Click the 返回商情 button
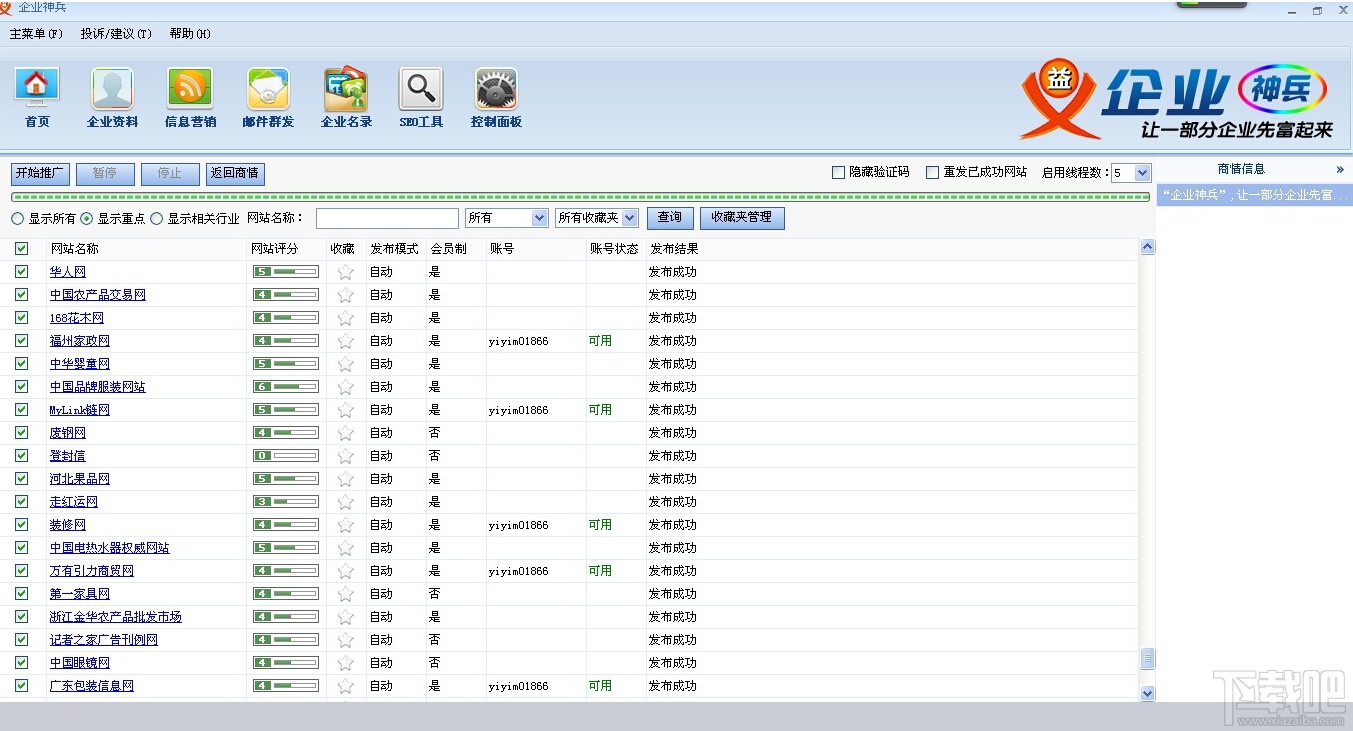1353x731 pixels. (x=236, y=174)
